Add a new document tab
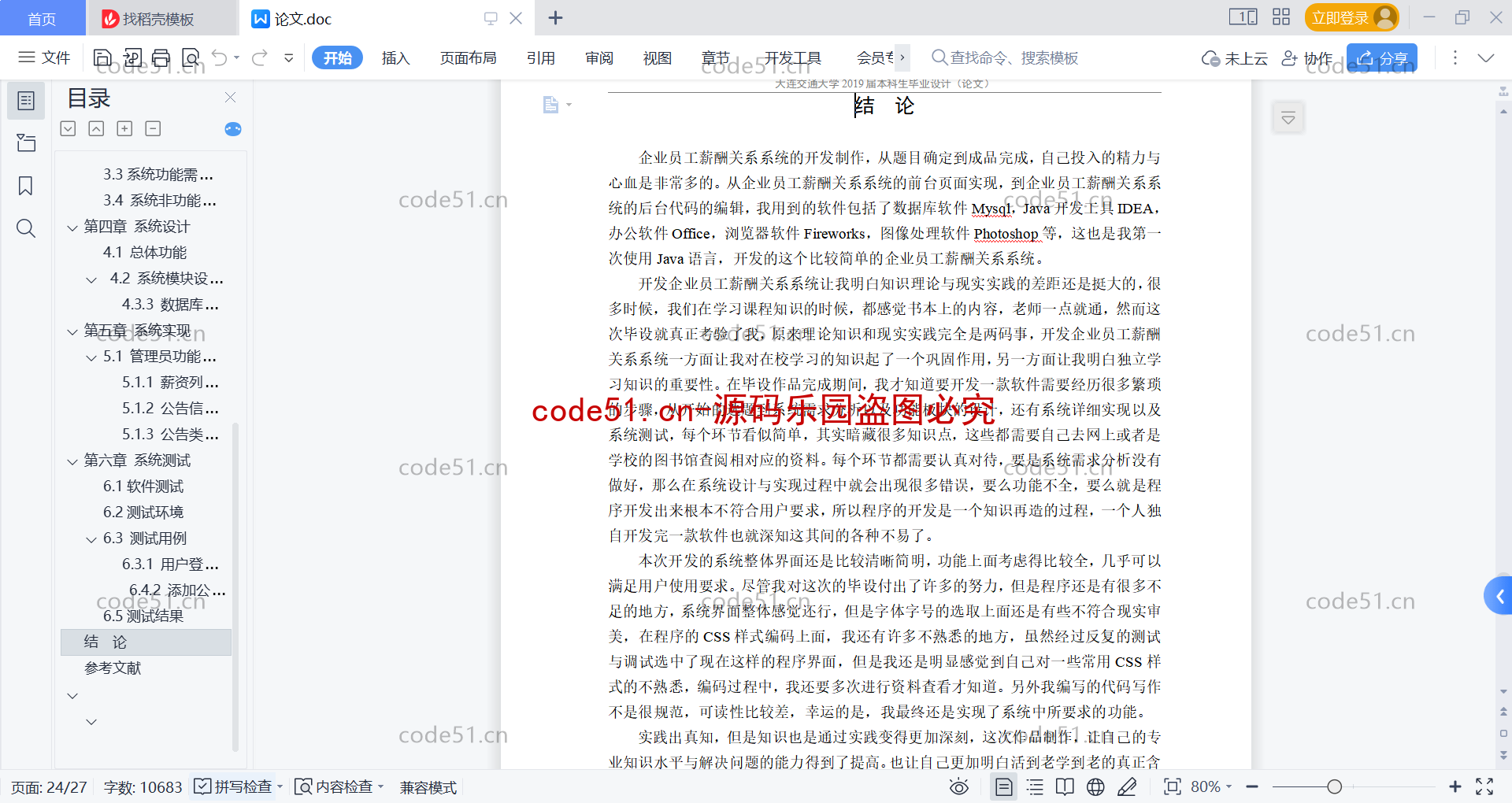Screen dimensions: 1512x803 click(x=555, y=17)
